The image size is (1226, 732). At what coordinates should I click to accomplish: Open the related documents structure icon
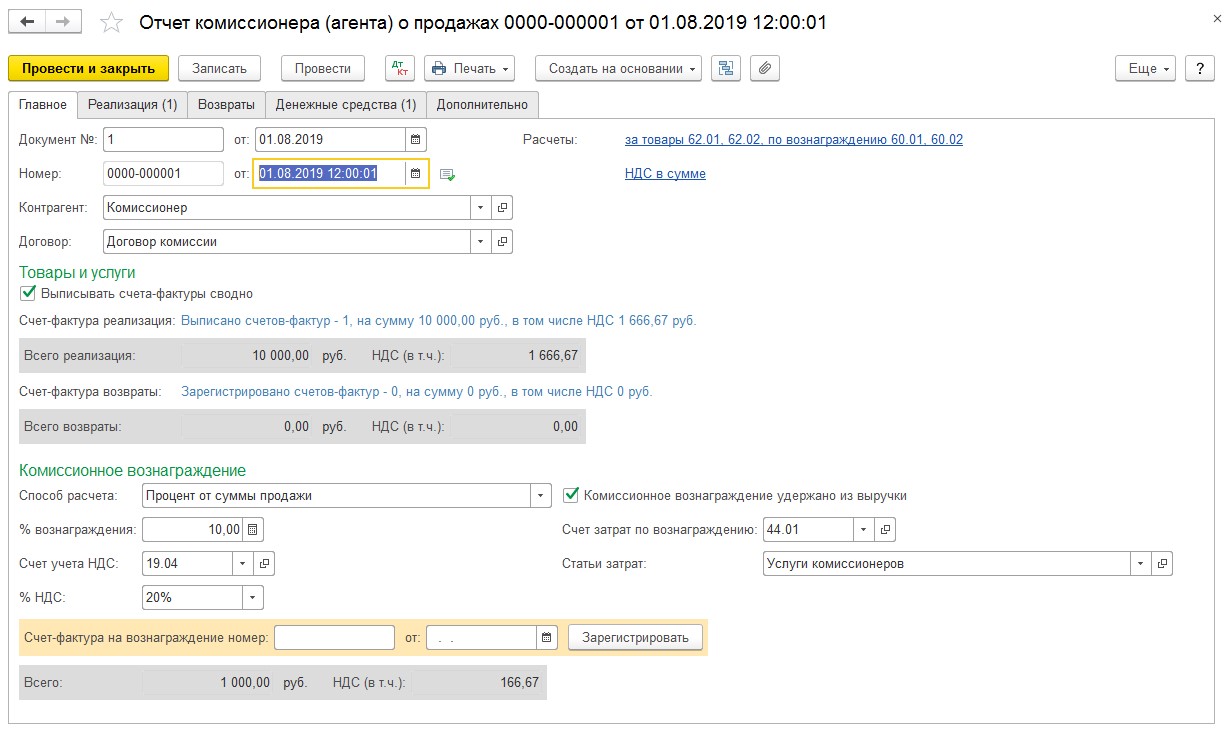click(x=725, y=68)
